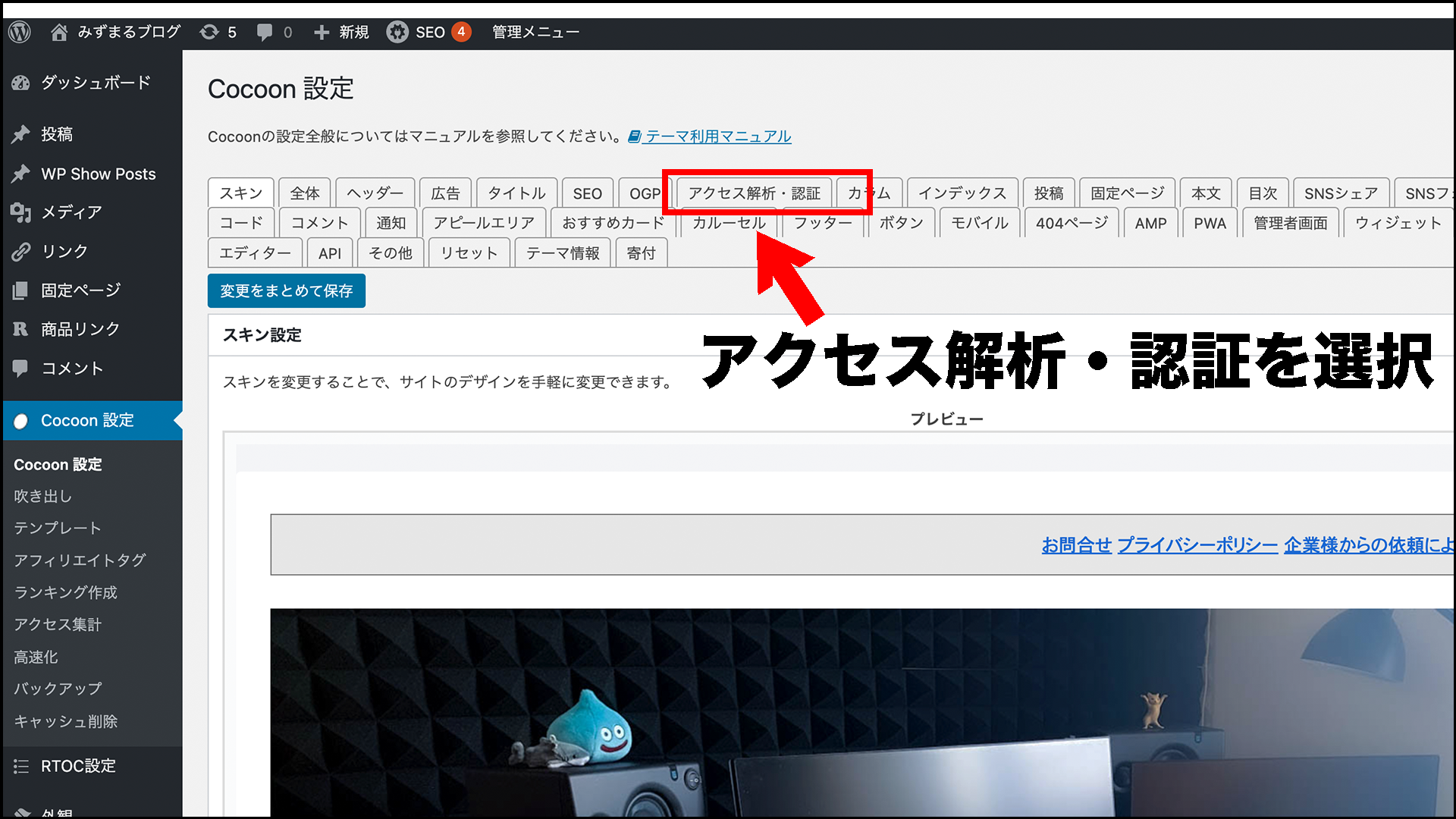Switch to the アピールエリア tab
The height and width of the screenshot is (819, 1456).
pyautogui.click(x=484, y=223)
